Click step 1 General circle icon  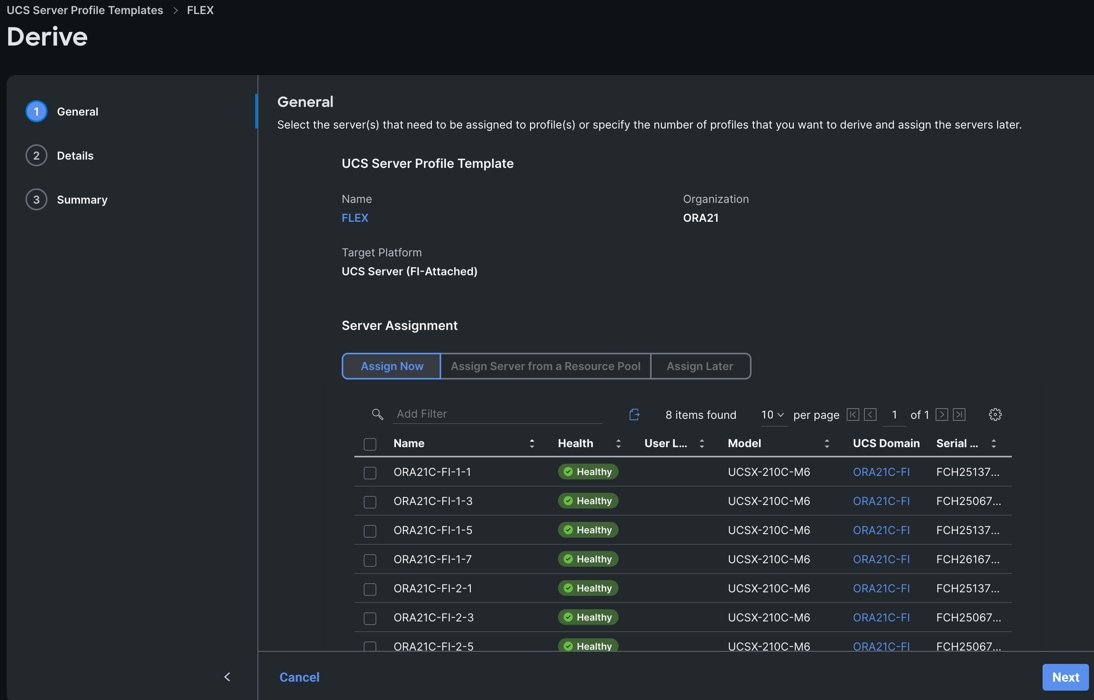(36, 112)
